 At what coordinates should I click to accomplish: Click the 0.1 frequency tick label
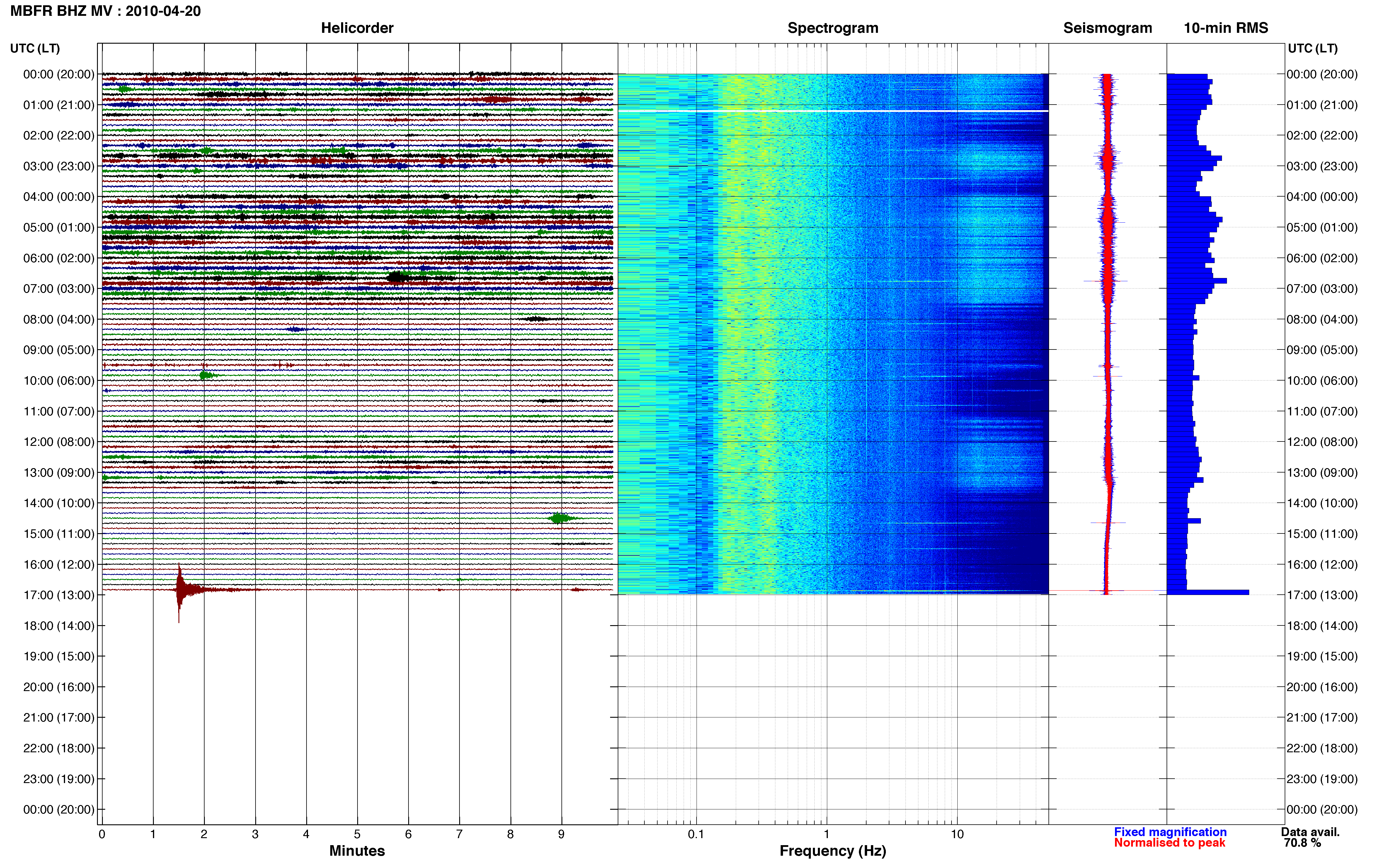point(696,834)
